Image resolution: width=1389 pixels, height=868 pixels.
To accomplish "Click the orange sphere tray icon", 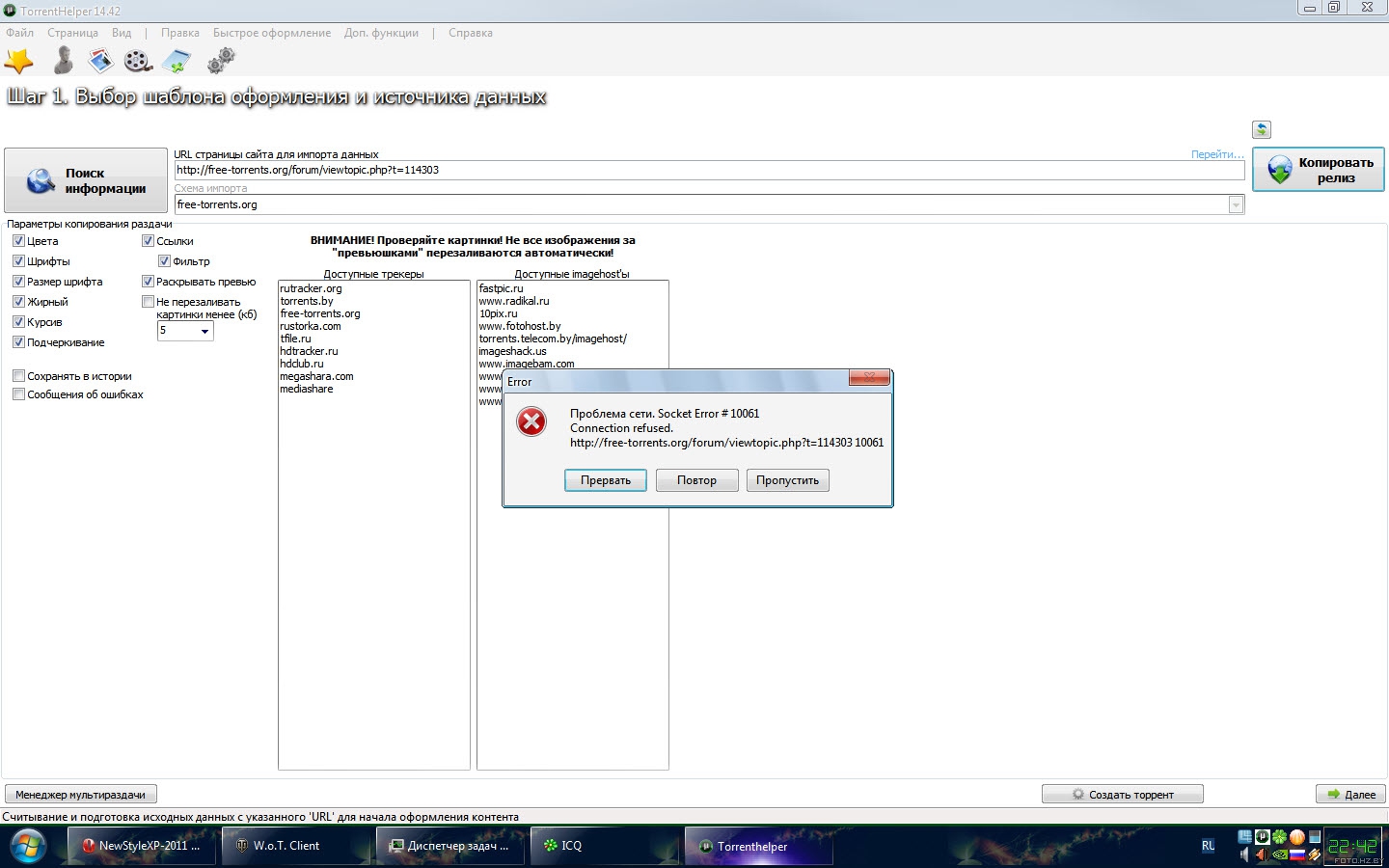I will point(1297,837).
